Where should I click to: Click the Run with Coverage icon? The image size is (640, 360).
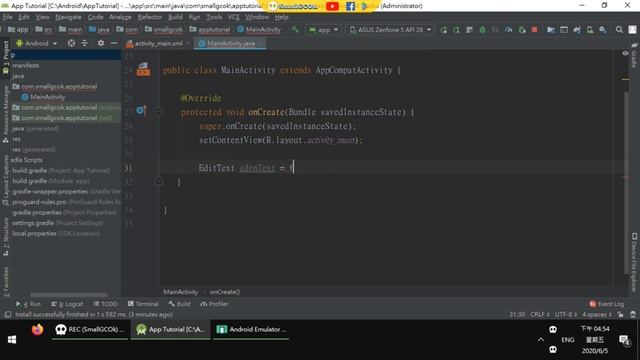point(496,30)
